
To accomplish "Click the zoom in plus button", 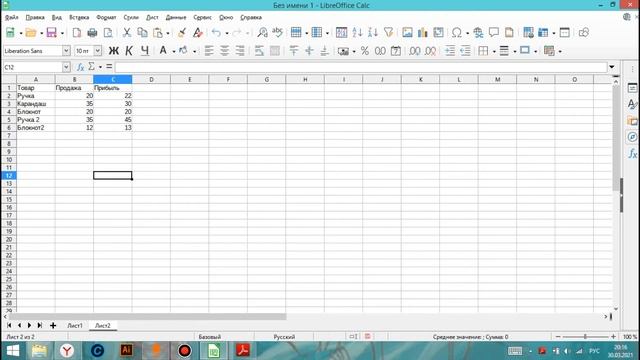I will 613,337.
